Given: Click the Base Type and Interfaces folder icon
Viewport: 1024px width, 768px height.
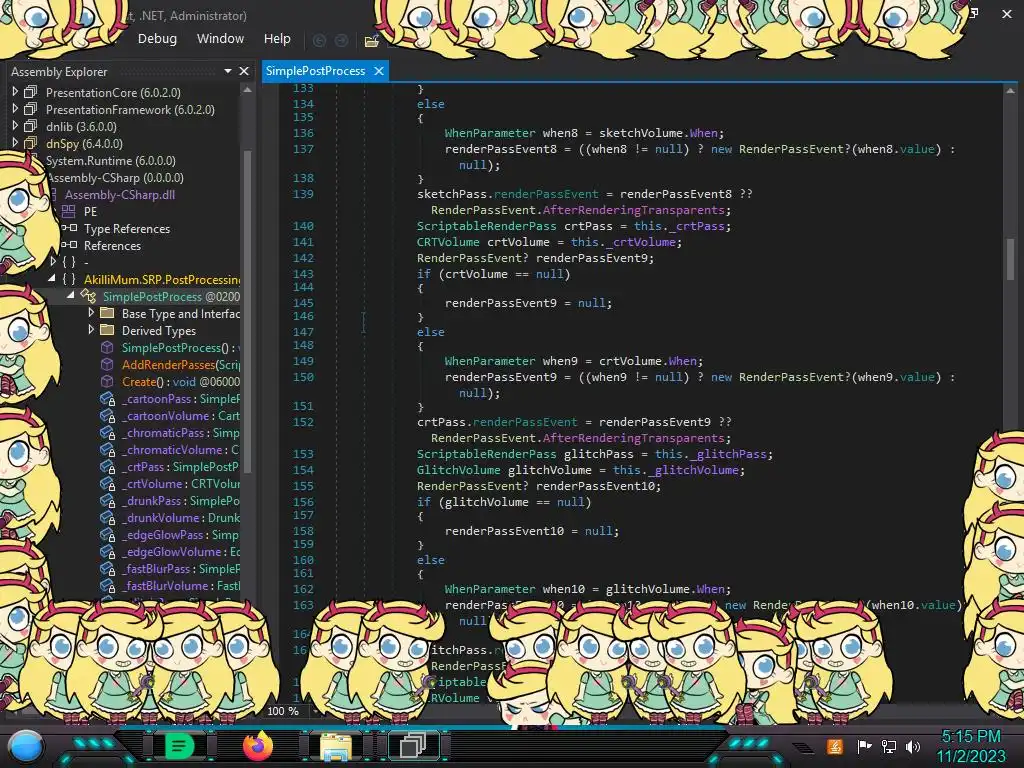Looking at the screenshot, I should pyautogui.click(x=107, y=313).
